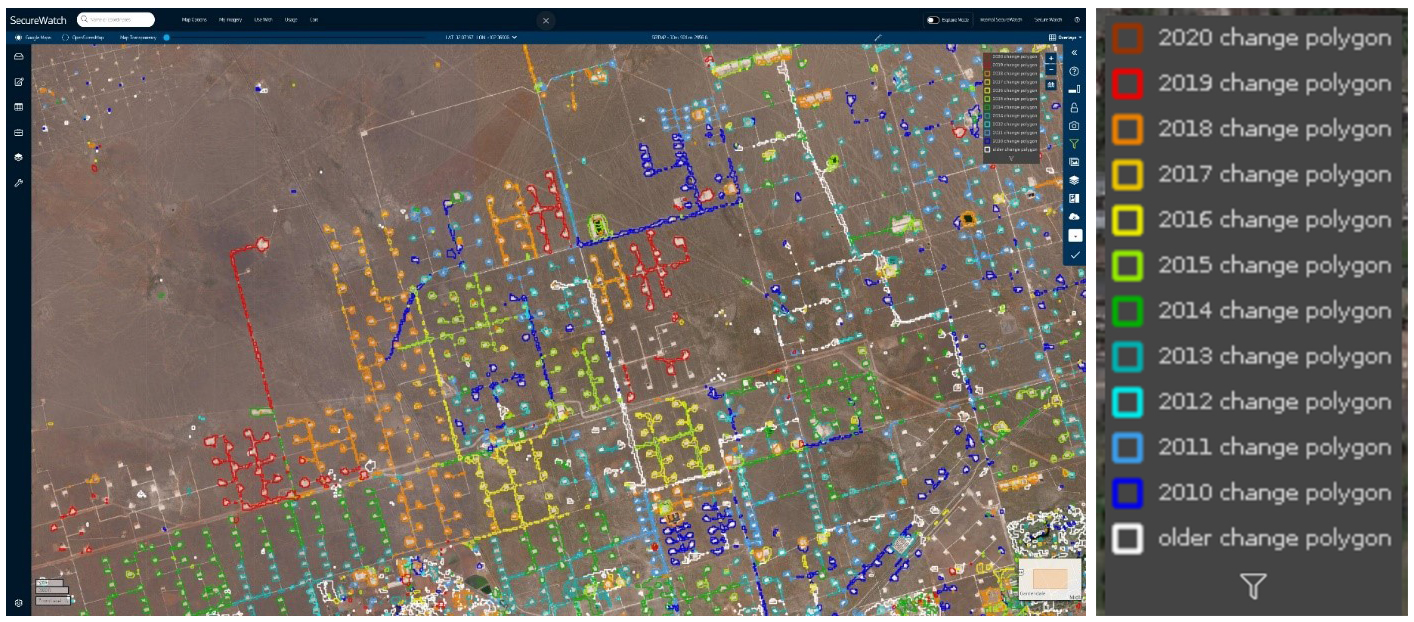
Task: Open the My Imagery menu
Action: coord(230,20)
